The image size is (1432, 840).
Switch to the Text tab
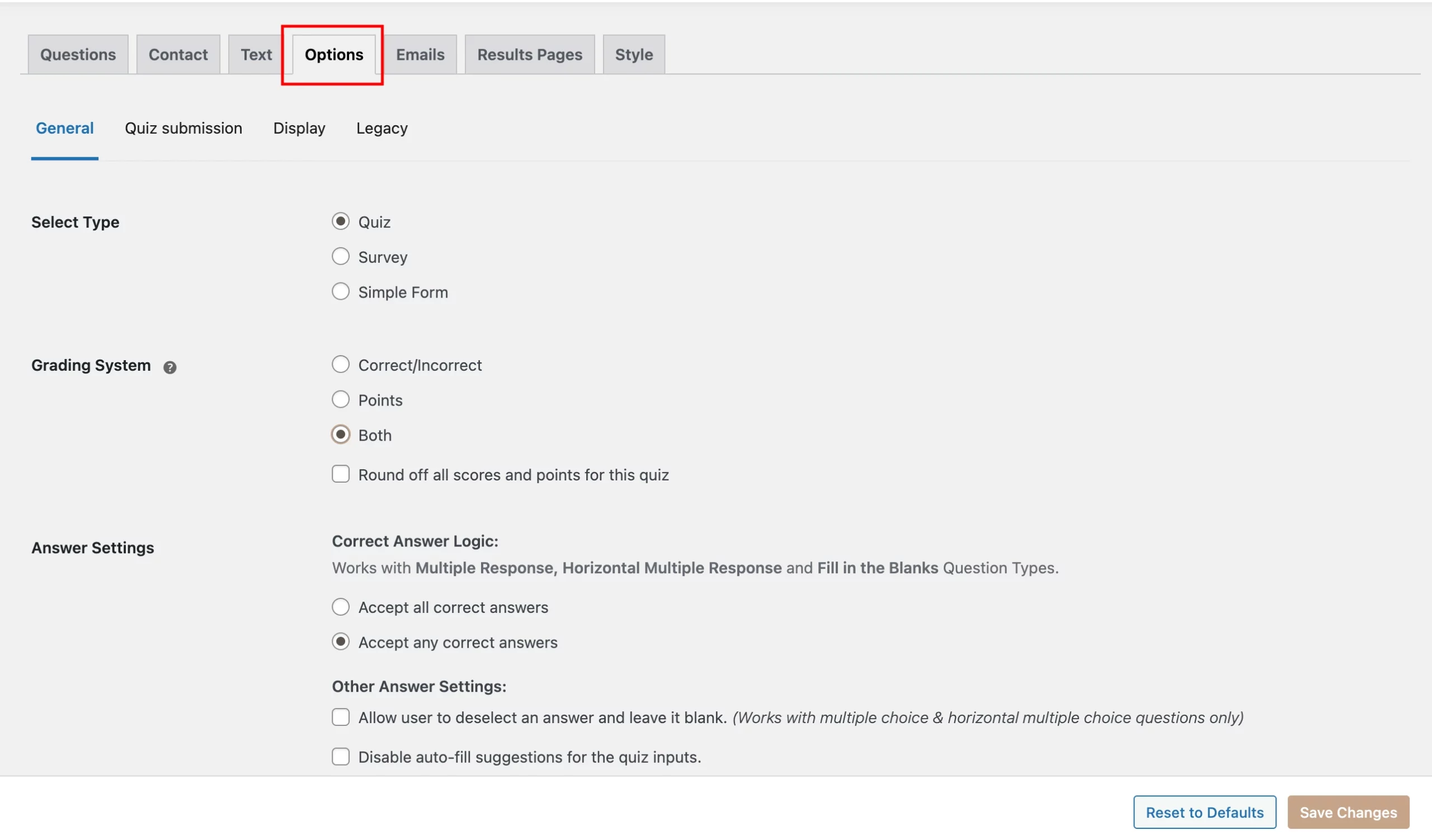click(x=256, y=54)
